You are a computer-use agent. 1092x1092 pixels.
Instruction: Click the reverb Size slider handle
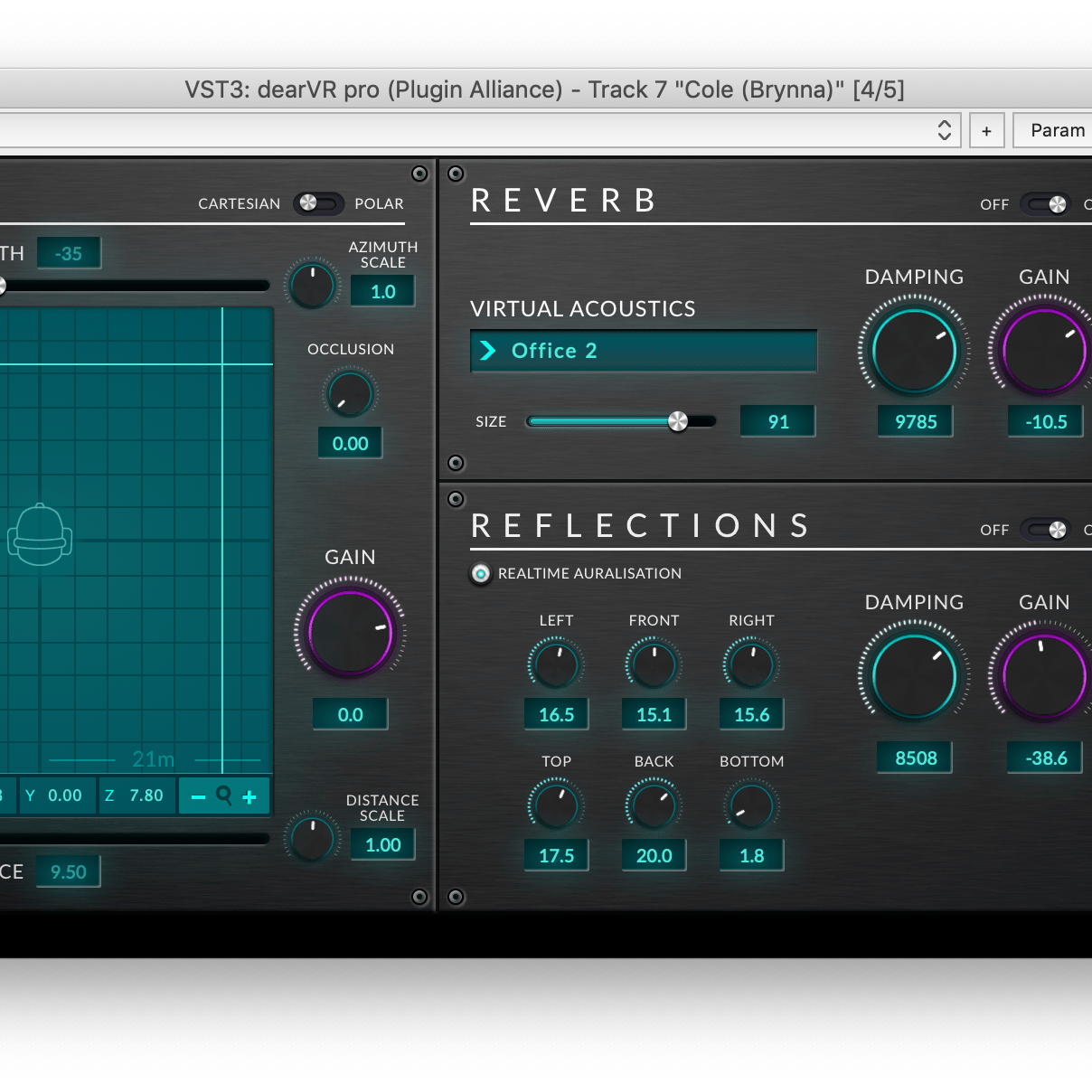[x=678, y=421]
